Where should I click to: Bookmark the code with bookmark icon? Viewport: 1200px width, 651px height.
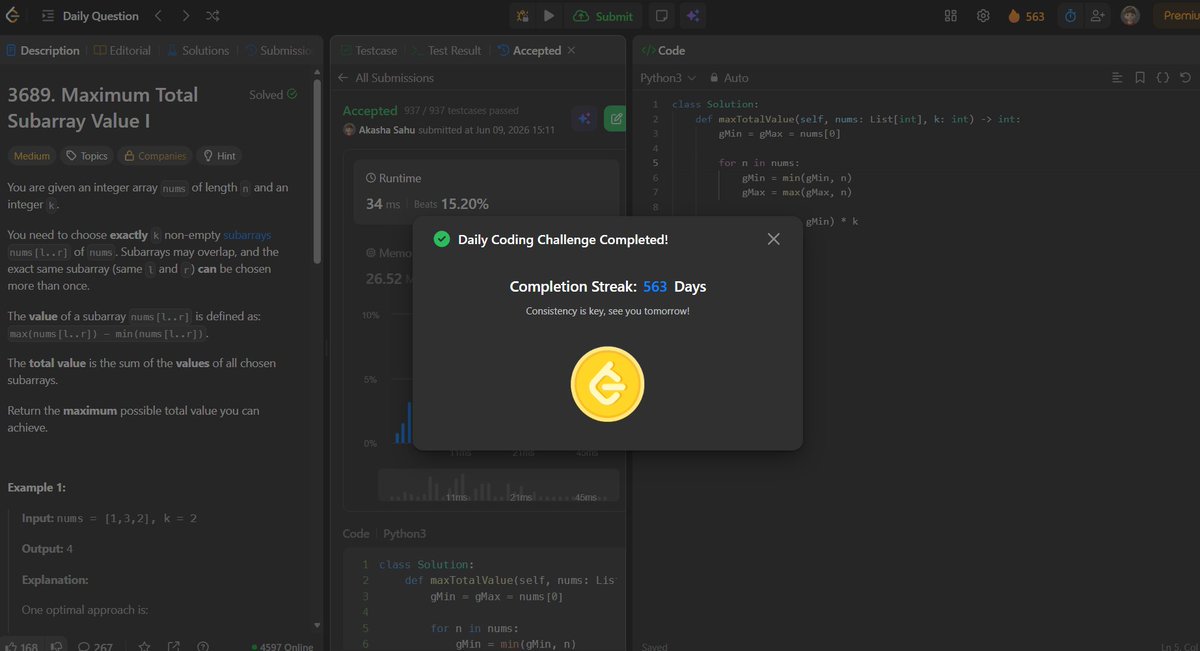1140,77
